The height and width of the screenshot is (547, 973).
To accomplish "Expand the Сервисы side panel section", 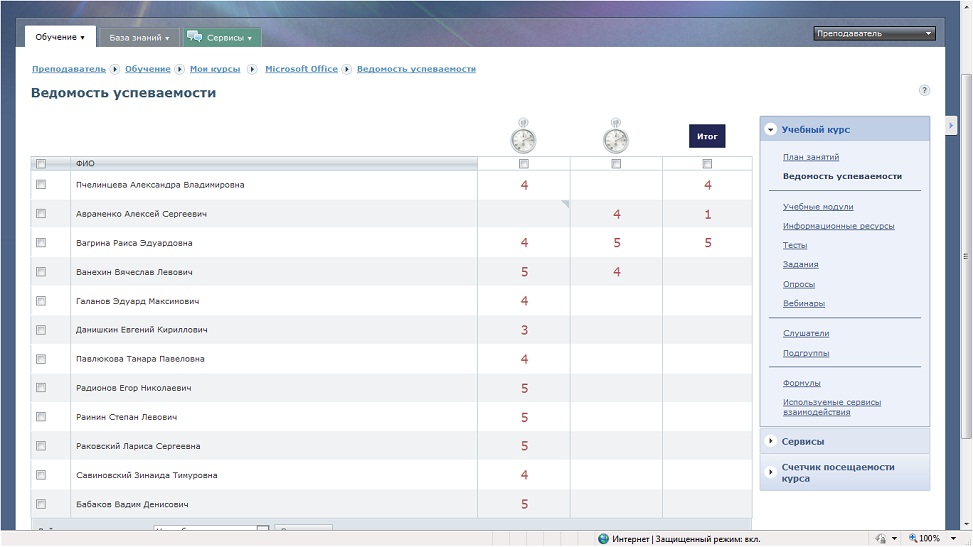I will [771, 441].
